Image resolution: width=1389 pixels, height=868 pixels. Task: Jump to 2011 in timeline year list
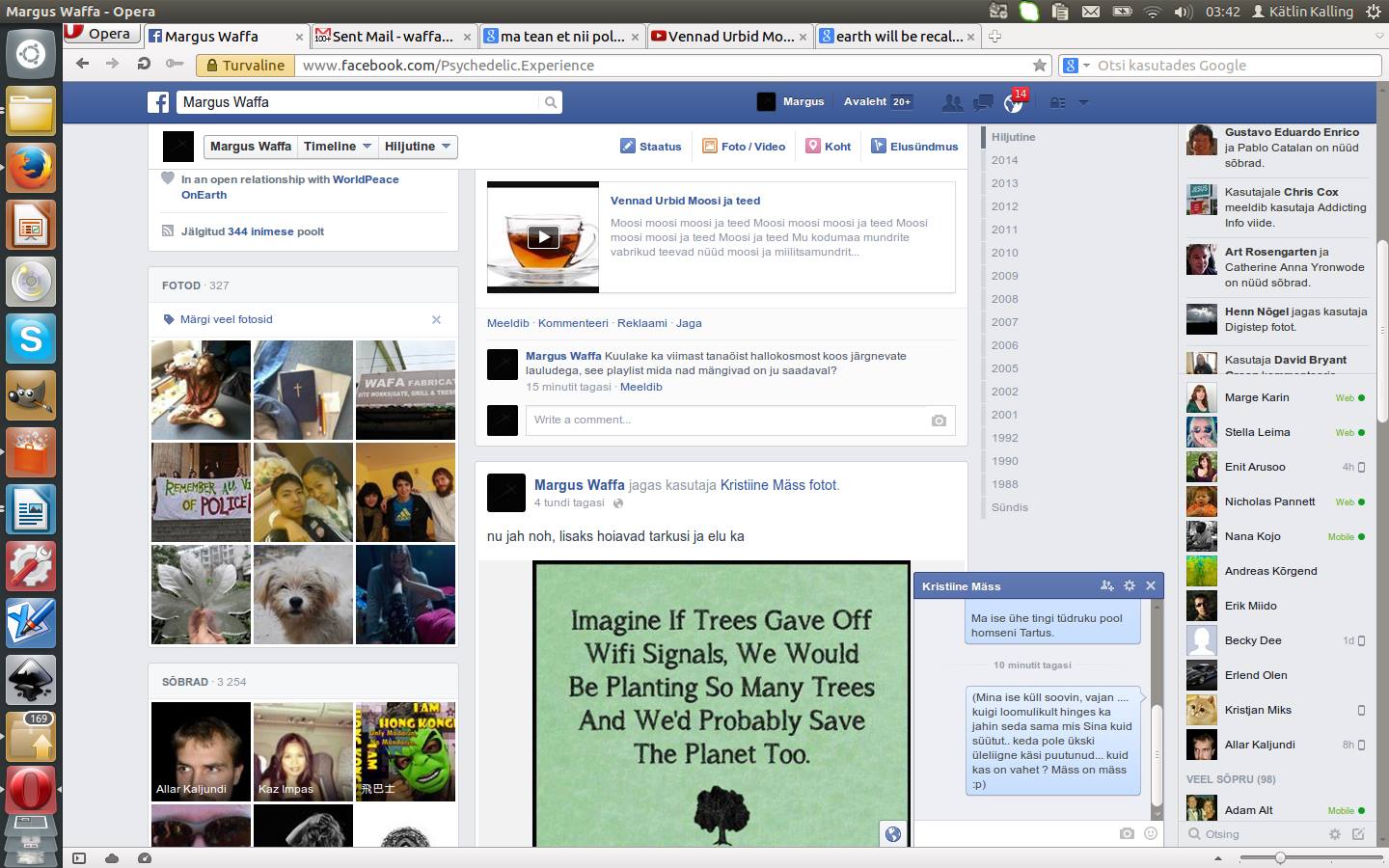tap(1004, 230)
